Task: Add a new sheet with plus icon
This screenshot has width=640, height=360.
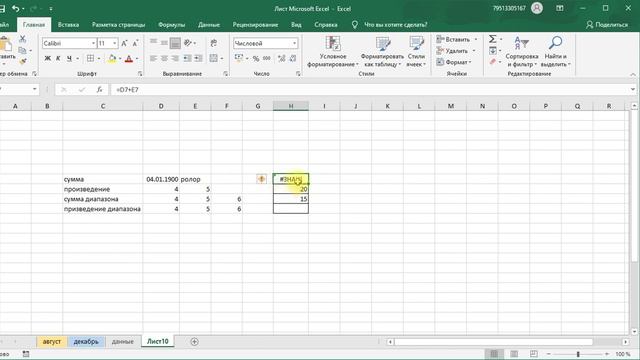Action: pos(194,342)
